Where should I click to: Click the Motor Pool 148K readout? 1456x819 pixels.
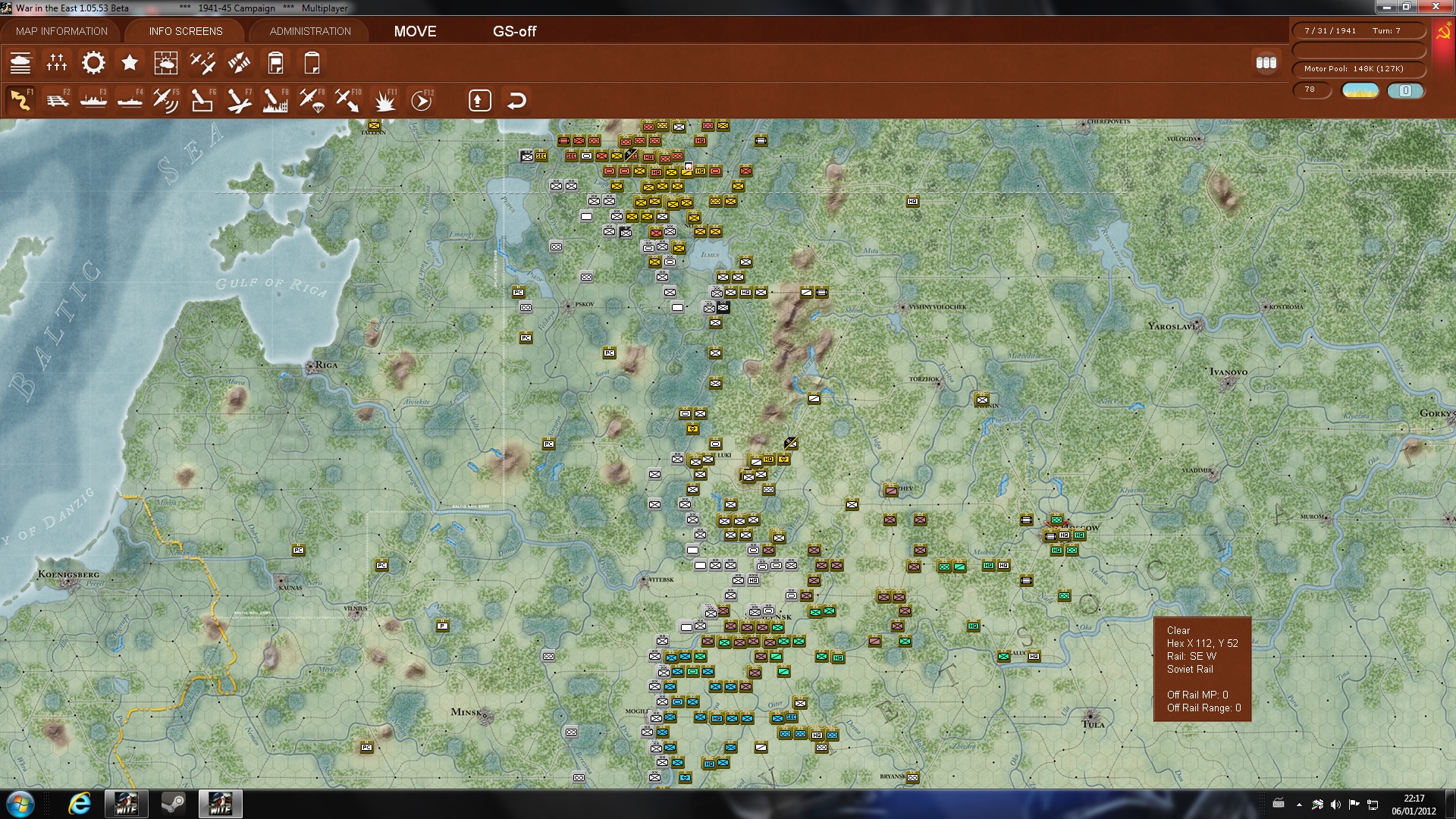[x=1359, y=69]
